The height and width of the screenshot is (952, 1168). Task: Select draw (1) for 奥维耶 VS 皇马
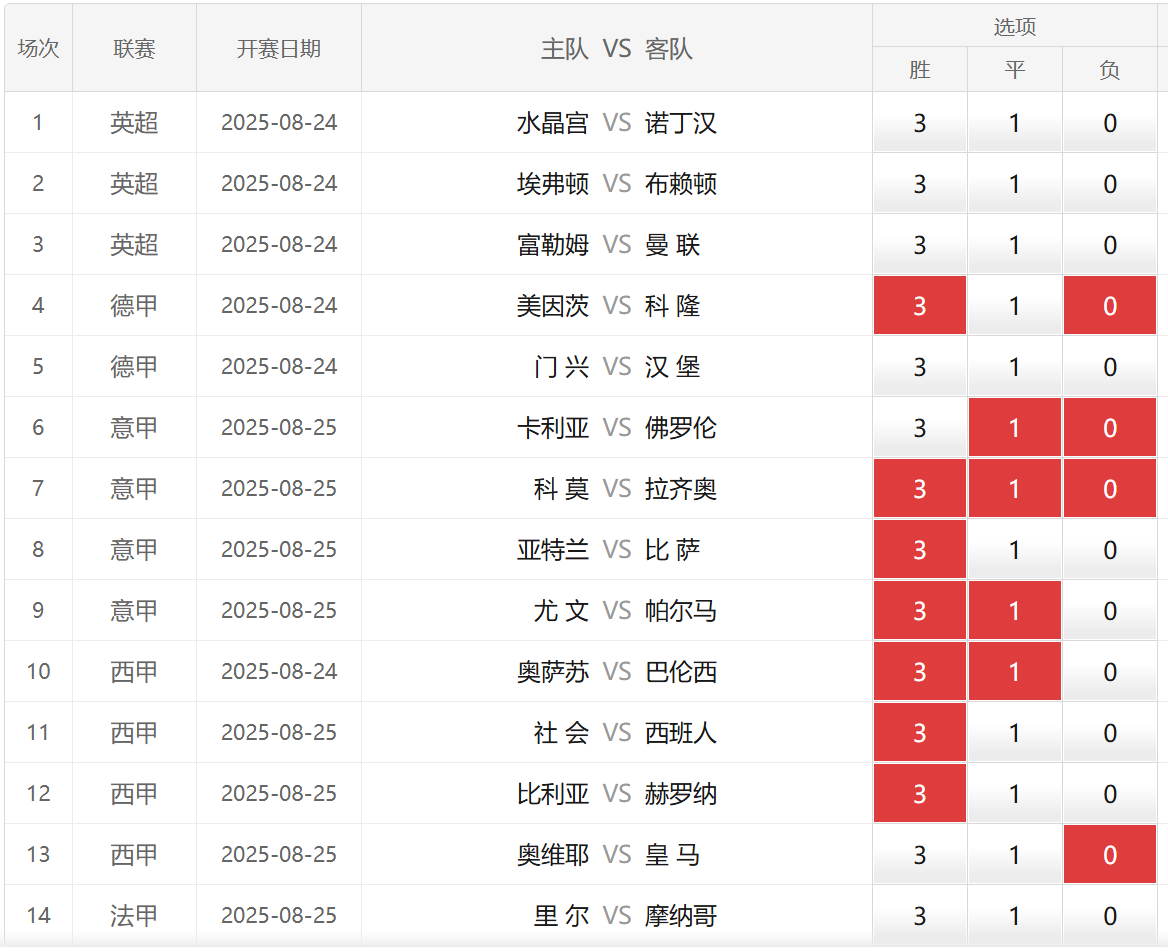(1015, 855)
